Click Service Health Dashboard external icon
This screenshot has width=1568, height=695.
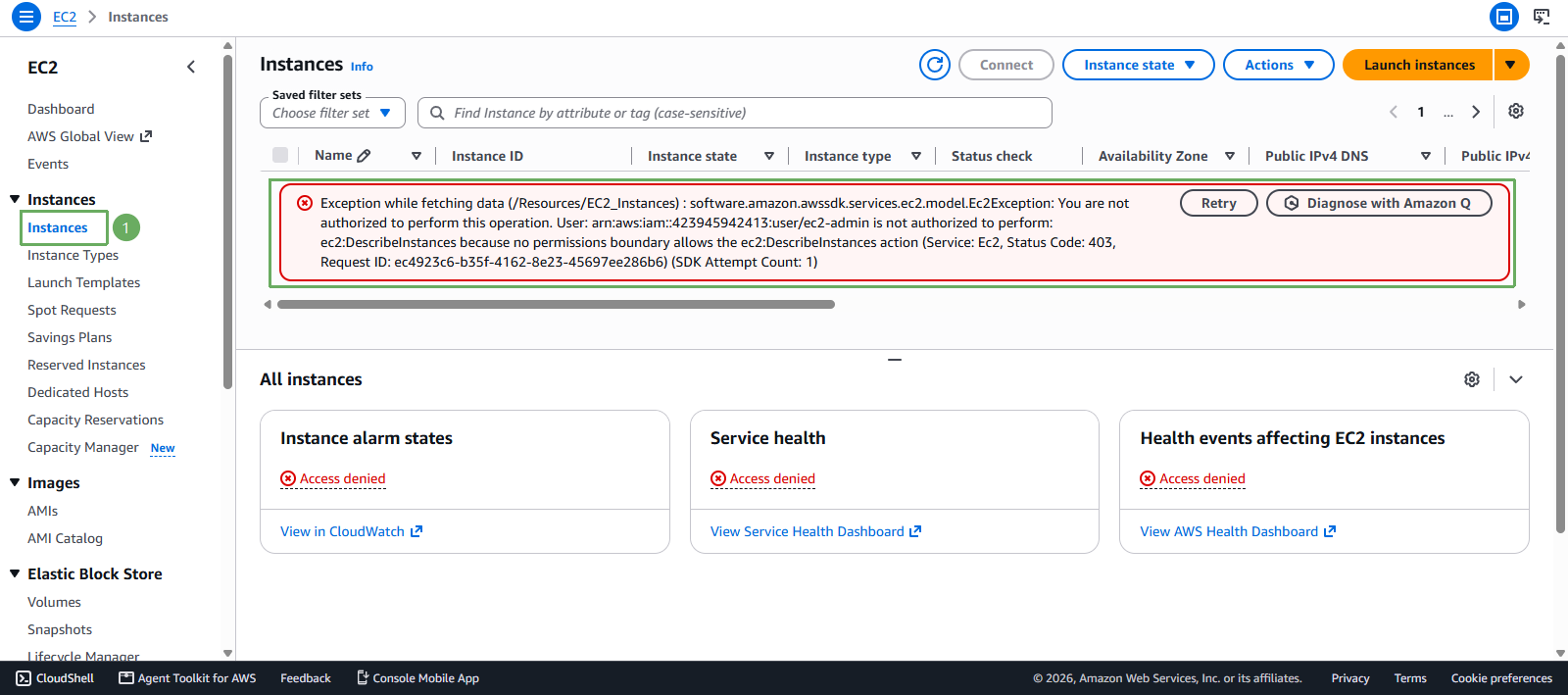point(915,531)
